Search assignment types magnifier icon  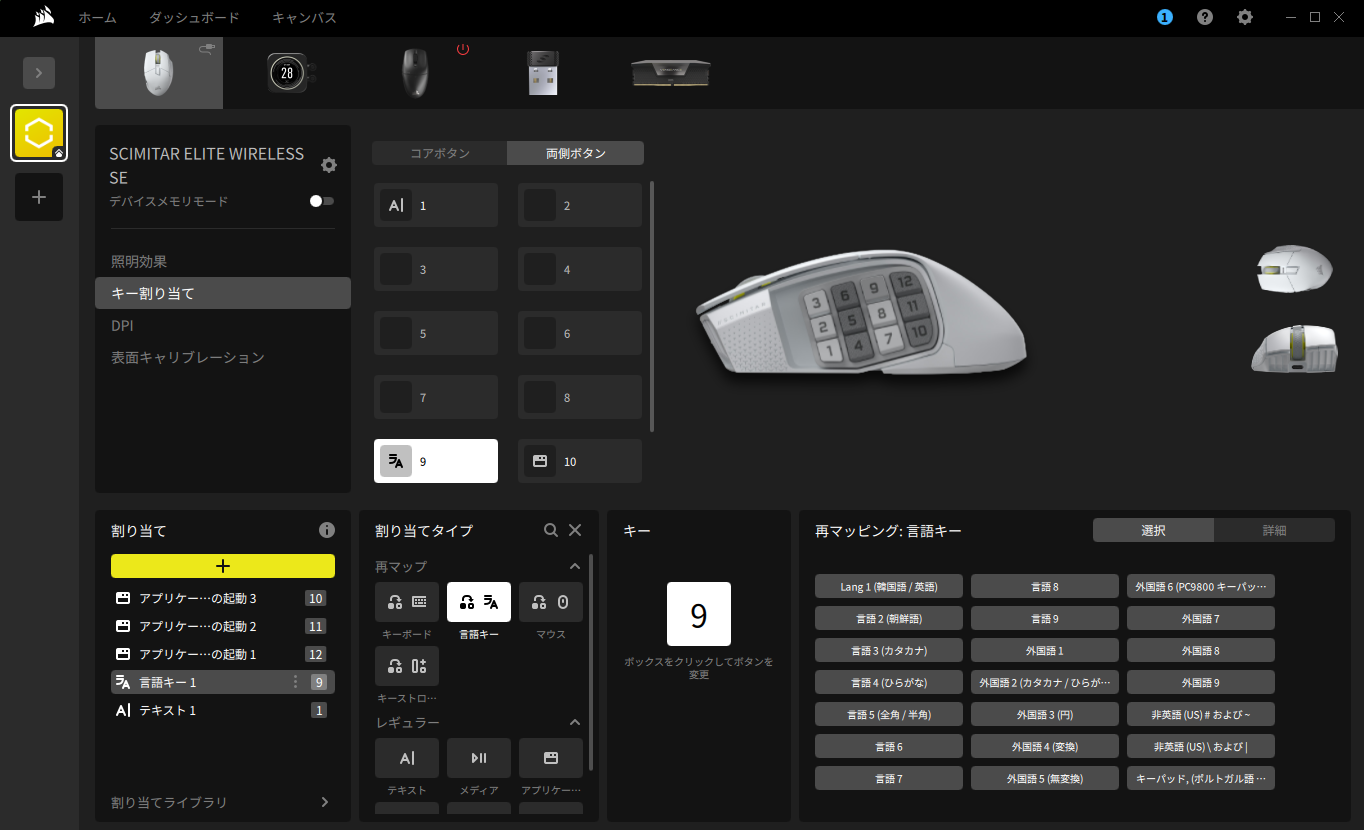tap(551, 530)
